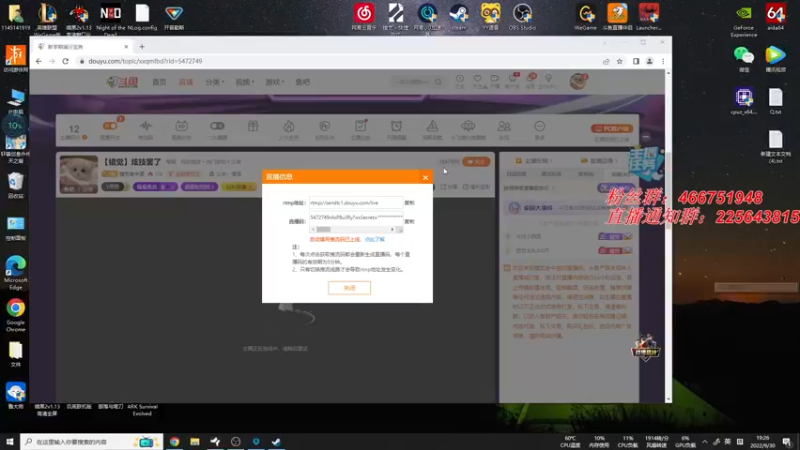Select 直播 in Douyu navigation
Image resolution: width=800 pixels, height=450 pixels.
pos(186,82)
